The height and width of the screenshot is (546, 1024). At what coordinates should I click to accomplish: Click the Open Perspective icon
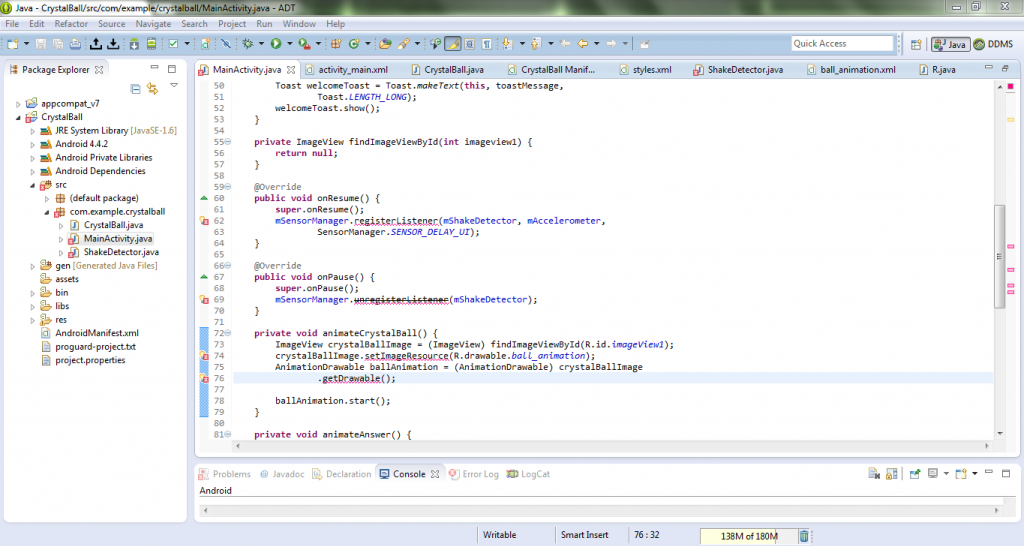pyautogui.click(x=915, y=44)
